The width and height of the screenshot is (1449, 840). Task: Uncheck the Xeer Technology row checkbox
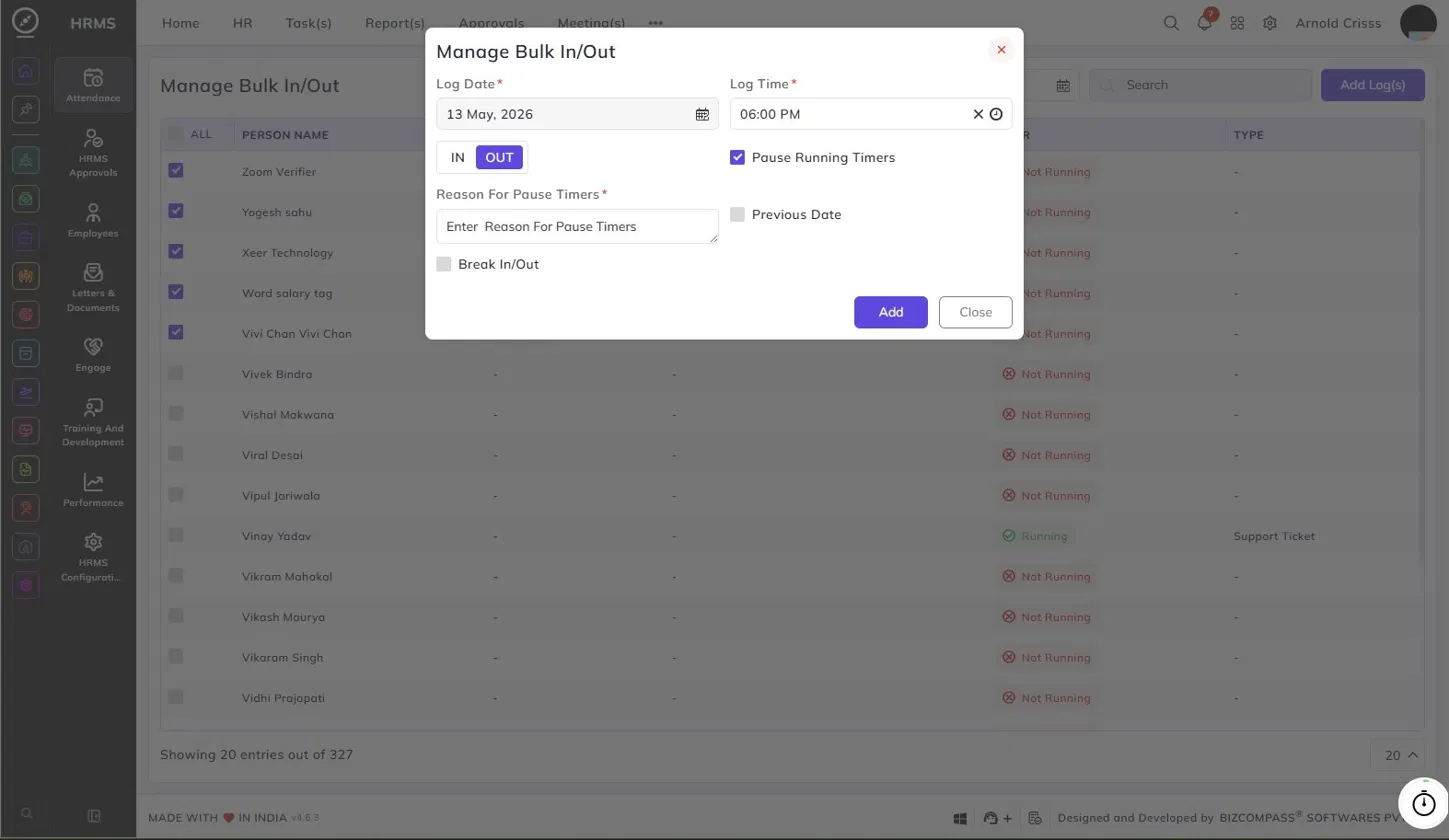tap(176, 251)
